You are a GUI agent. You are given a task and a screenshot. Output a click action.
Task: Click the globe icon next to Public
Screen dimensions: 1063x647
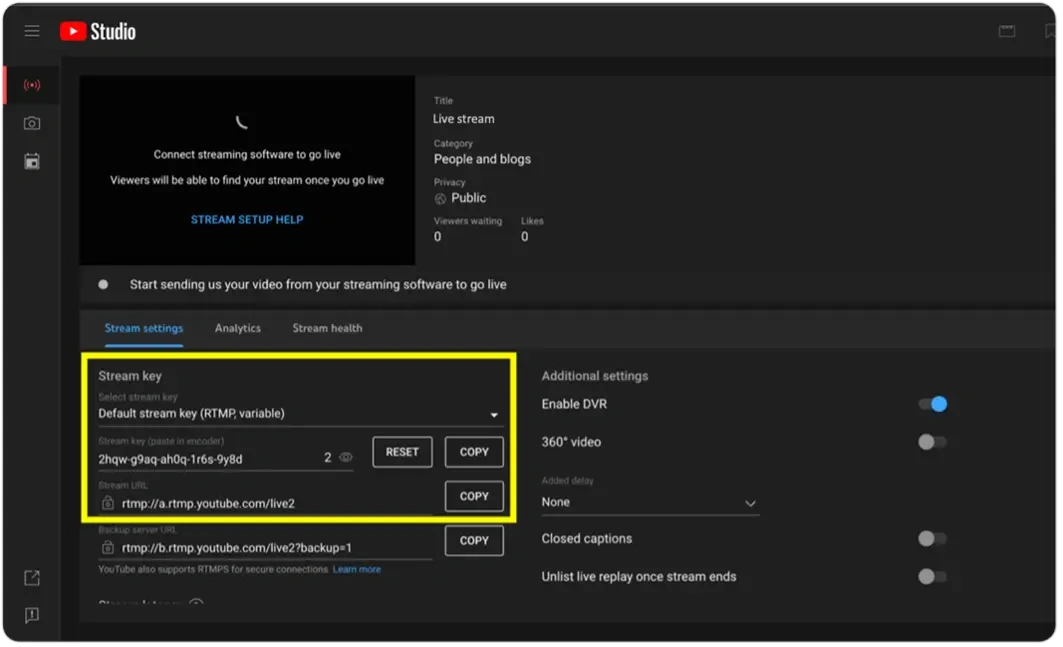tap(440, 199)
